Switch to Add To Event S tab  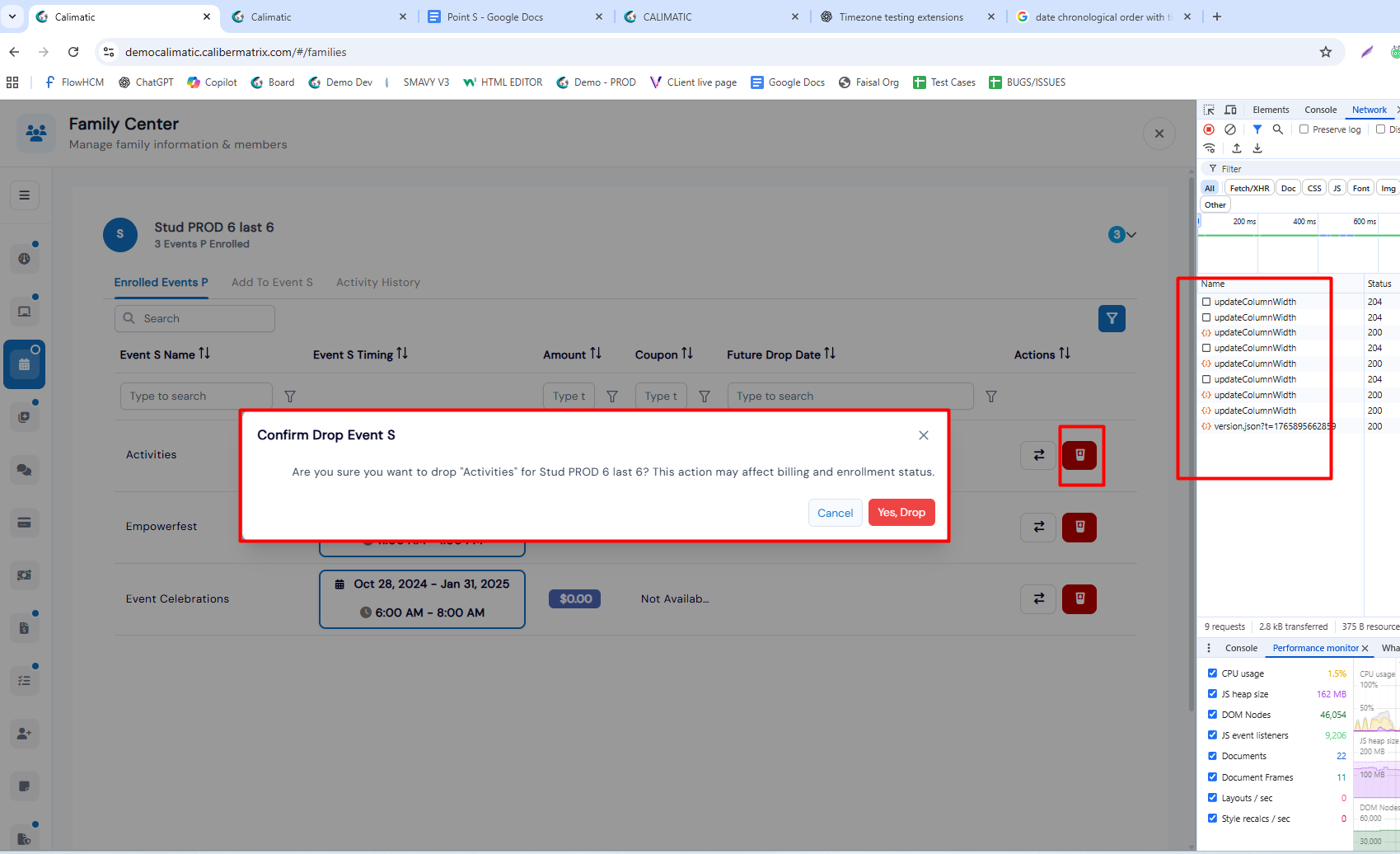272,283
